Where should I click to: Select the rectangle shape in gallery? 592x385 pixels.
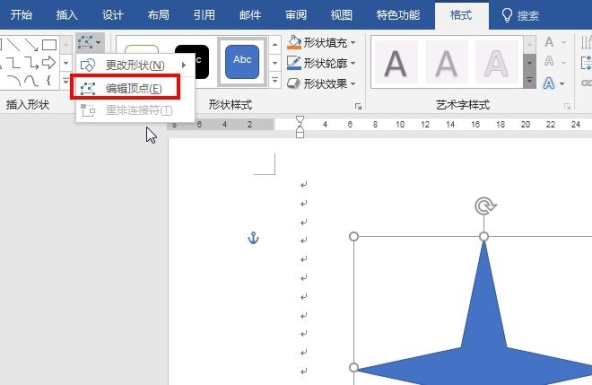49,45
